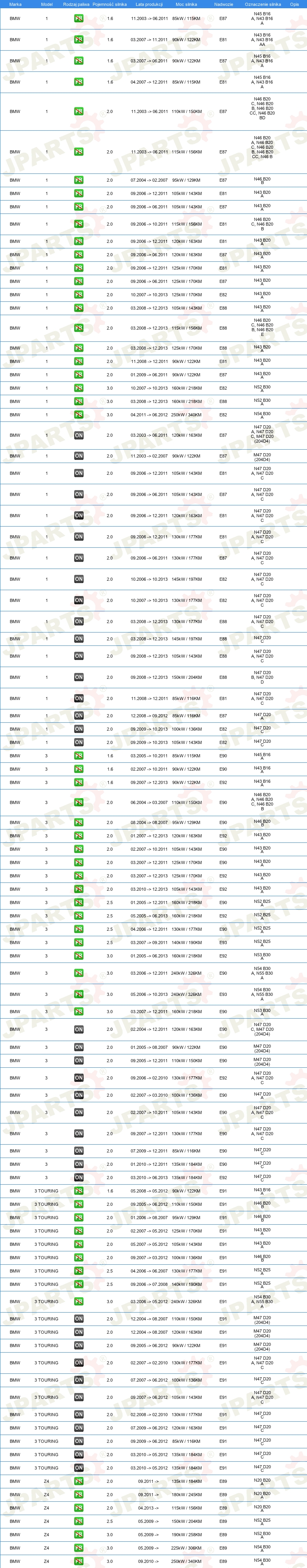Click the 225kW / 306KM power cell
The height and width of the screenshot is (1568, 307).
coord(186,1548)
